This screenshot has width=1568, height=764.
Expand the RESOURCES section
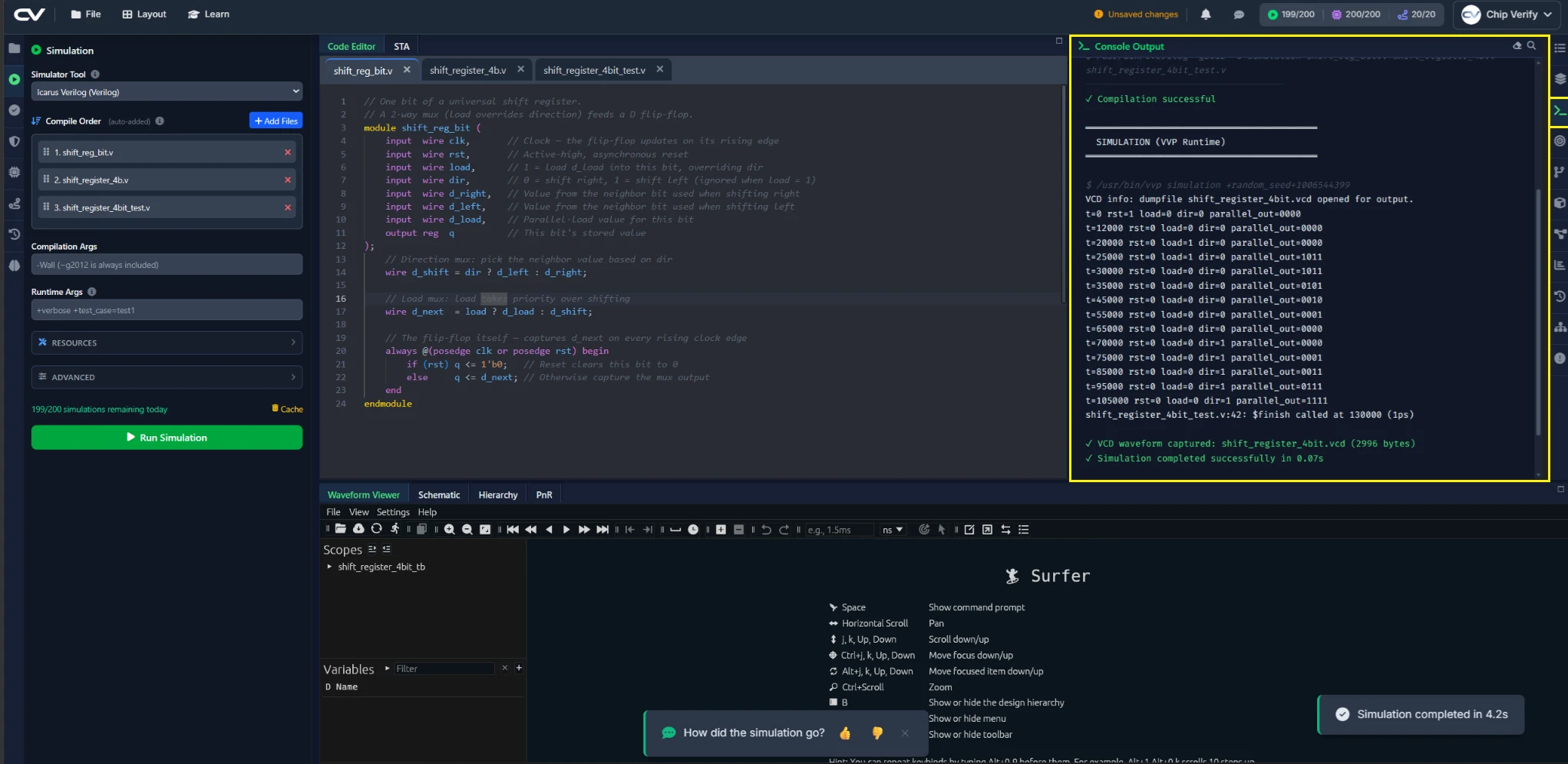167,342
